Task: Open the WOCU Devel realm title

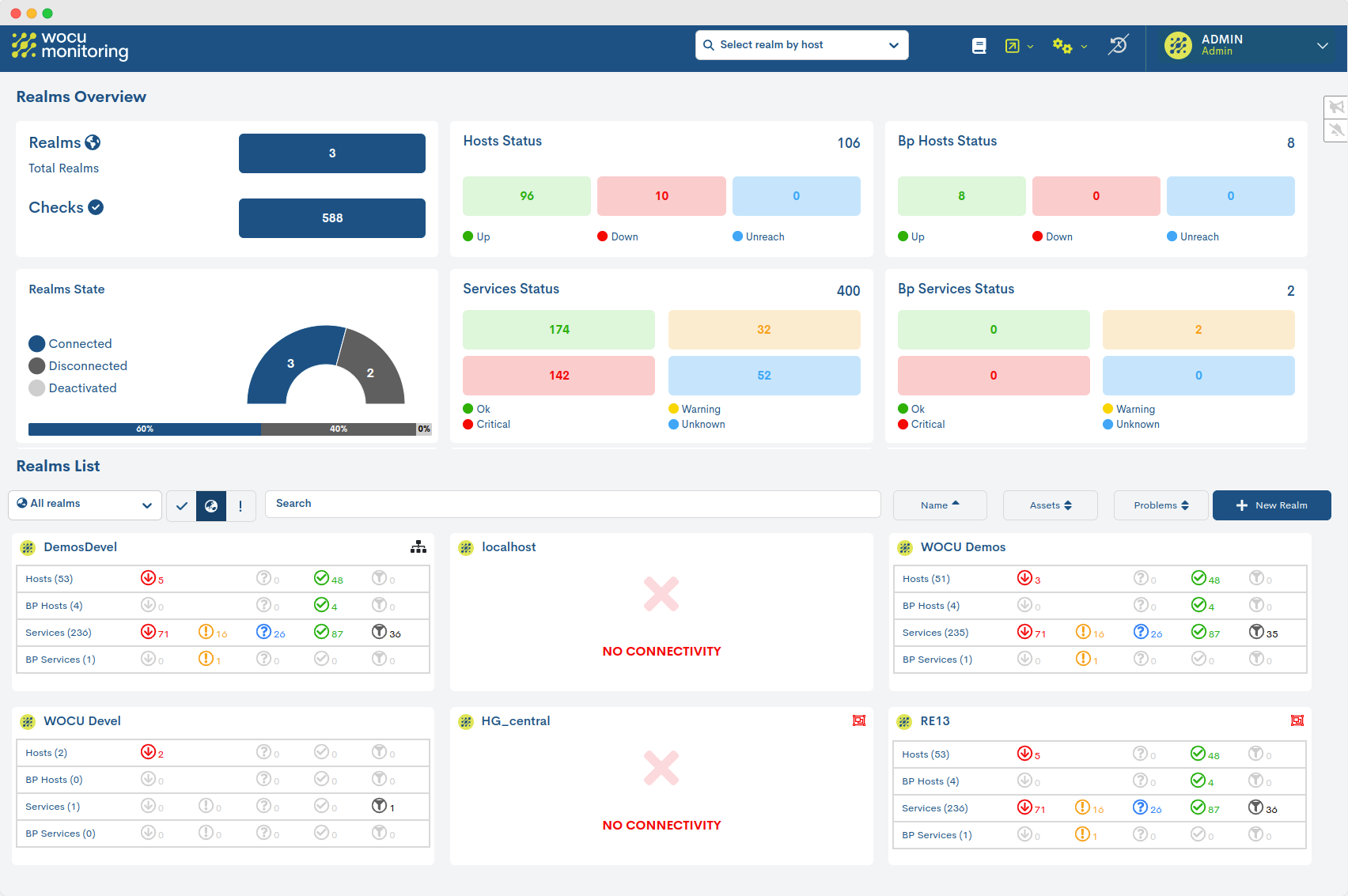Action: 82,721
